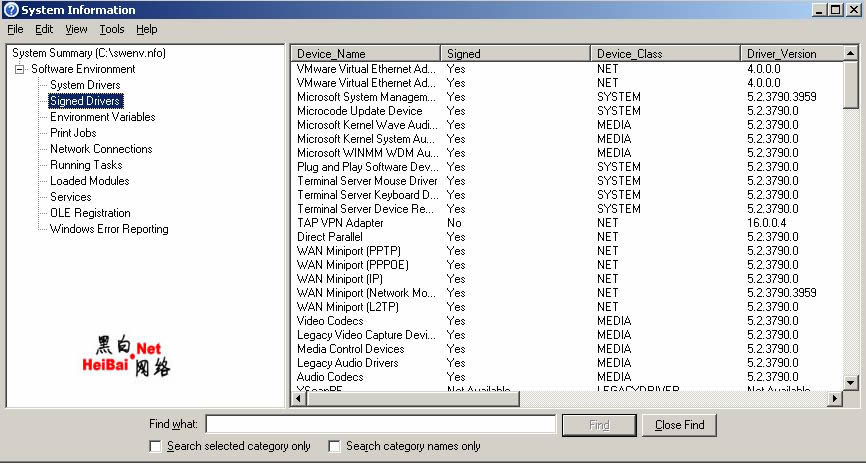Select Network Connections in the tree
866x464 pixels.
click(101, 149)
